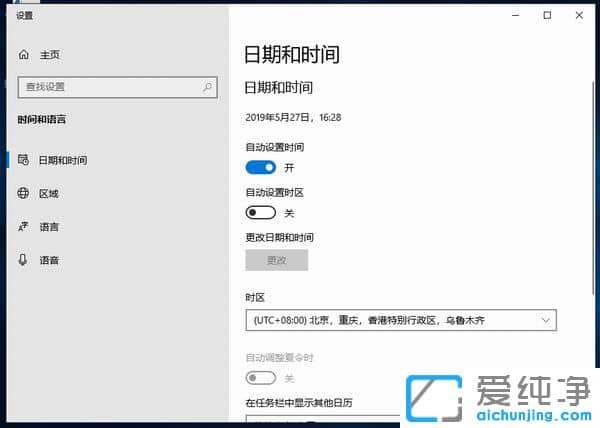Go to 主页 home icon
Image resolution: width=600 pixels, height=428 pixels.
tap(24, 55)
